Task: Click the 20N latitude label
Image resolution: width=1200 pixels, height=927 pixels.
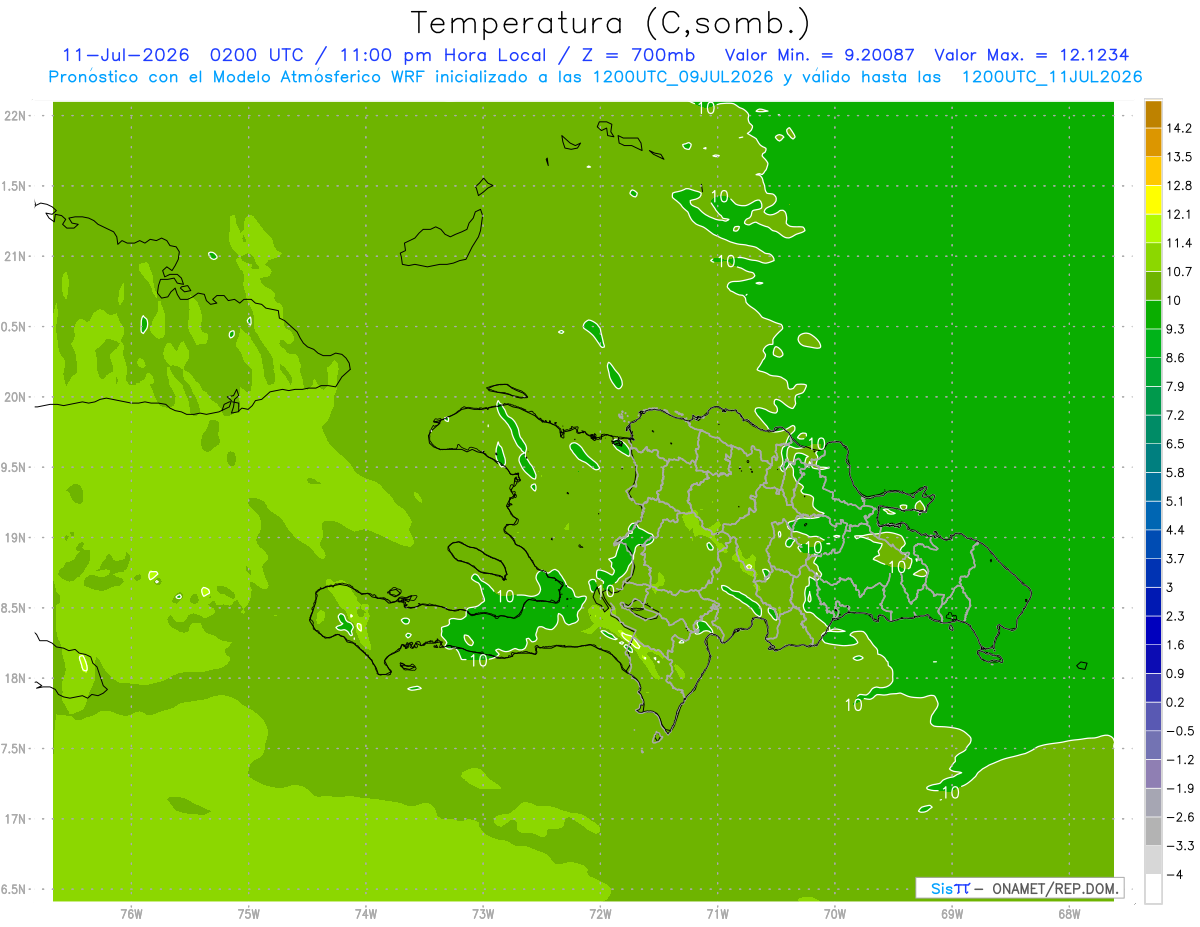Action: 16,397
